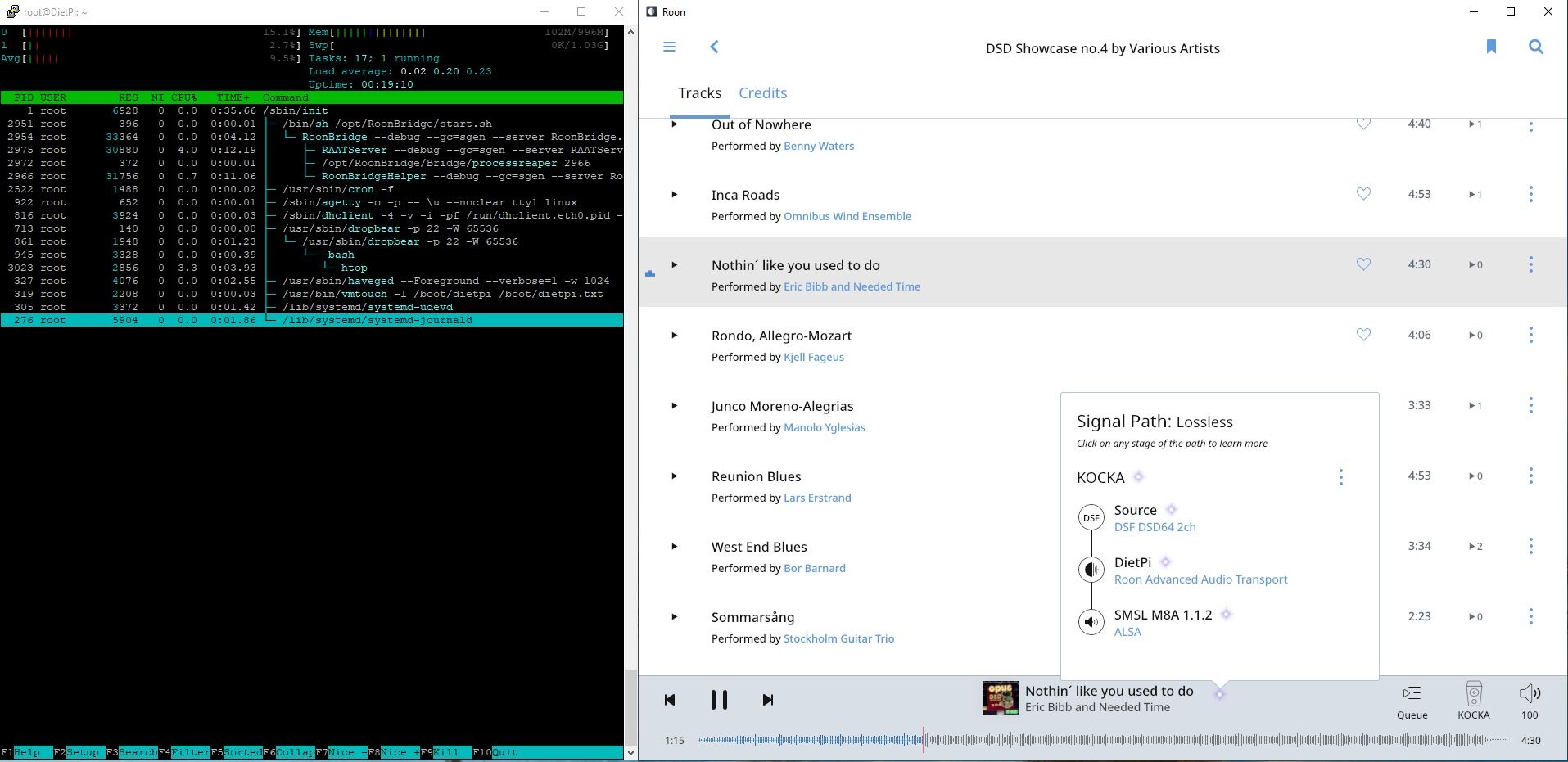Play the Out of Nowhere track
Screen dimensions: 1568x762
675,124
